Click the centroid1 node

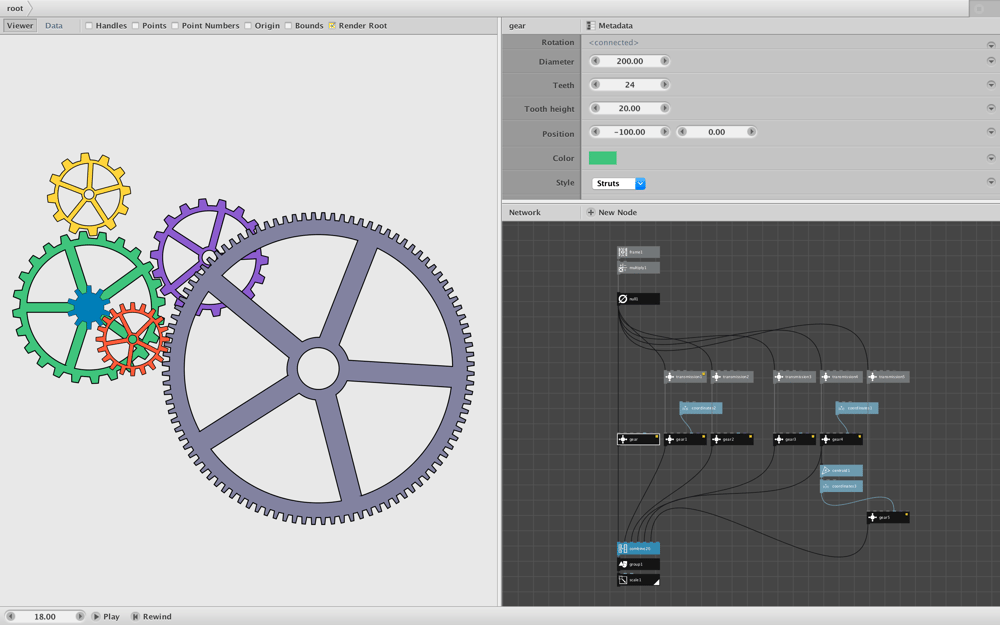pyautogui.click(x=842, y=471)
